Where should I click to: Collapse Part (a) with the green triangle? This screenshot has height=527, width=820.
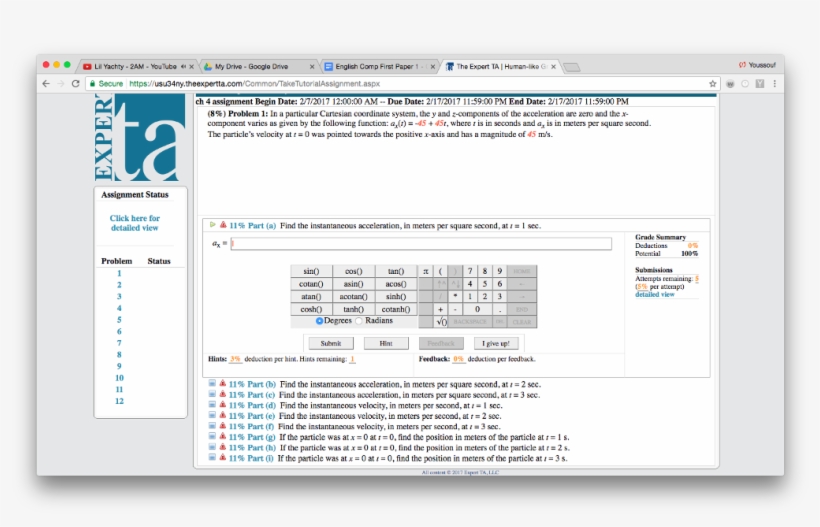click(212, 226)
